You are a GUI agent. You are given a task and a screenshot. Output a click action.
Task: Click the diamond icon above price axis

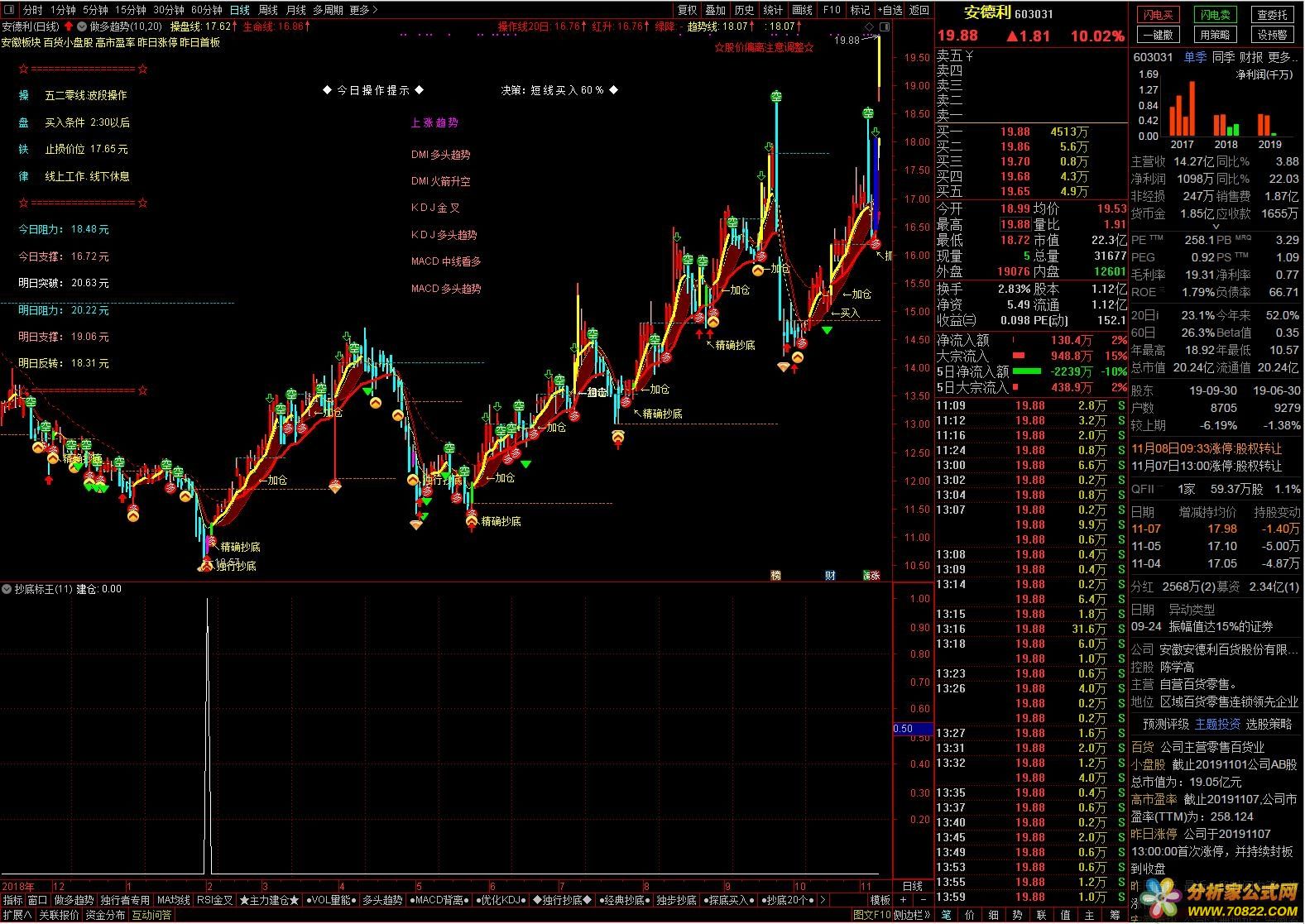pyautogui.click(x=870, y=27)
